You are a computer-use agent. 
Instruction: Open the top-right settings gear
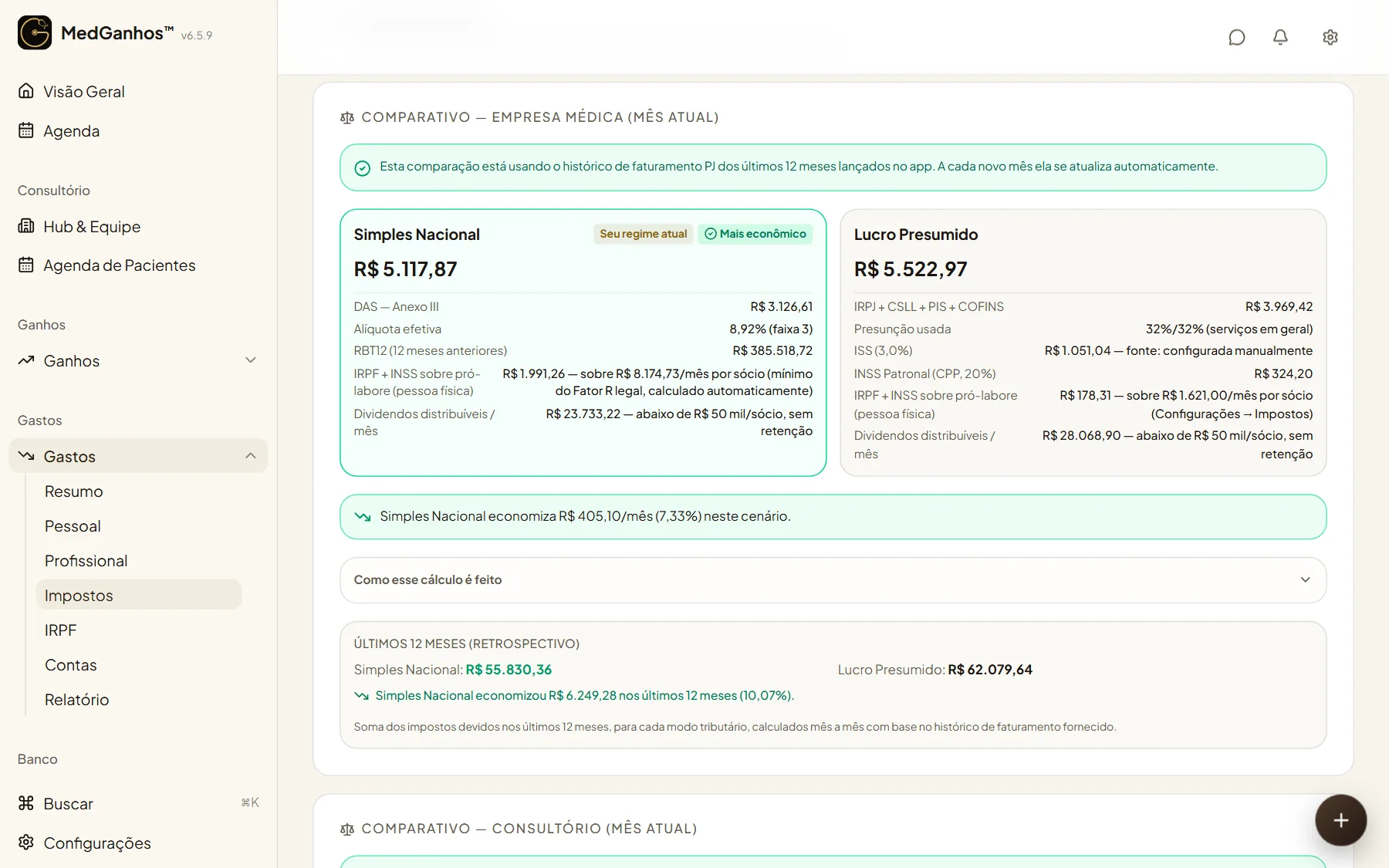point(1330,37)
